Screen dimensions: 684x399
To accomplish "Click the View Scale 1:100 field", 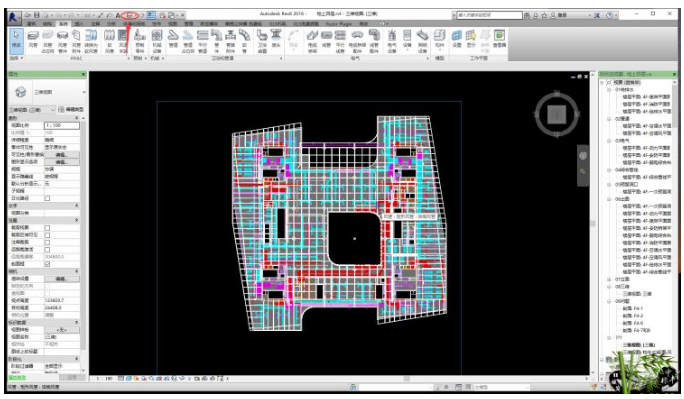I will pyautogui.click(x=62, y=126).
